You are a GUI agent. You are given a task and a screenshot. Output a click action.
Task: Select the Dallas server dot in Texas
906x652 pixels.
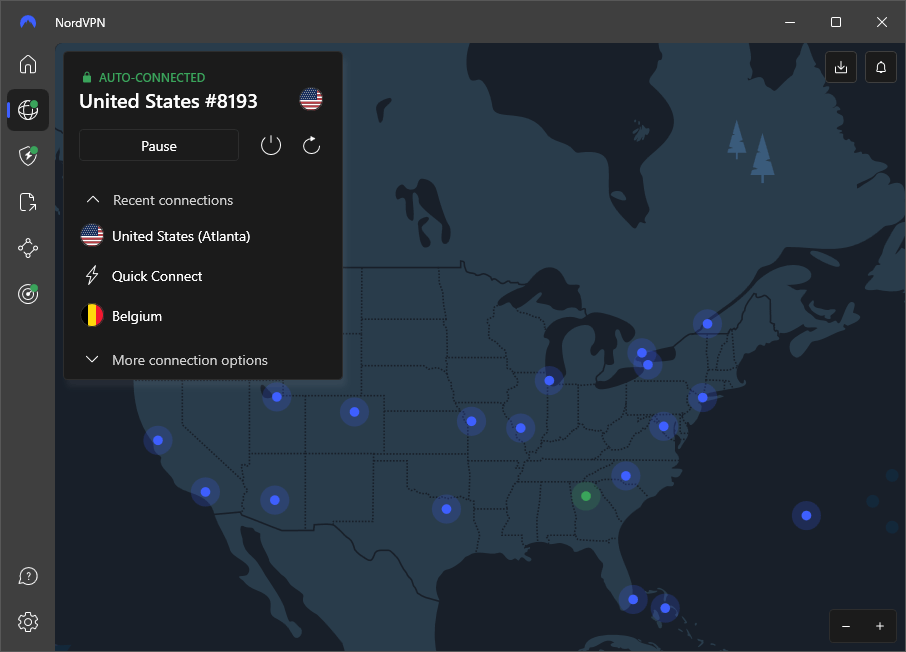tap(446, 509)
